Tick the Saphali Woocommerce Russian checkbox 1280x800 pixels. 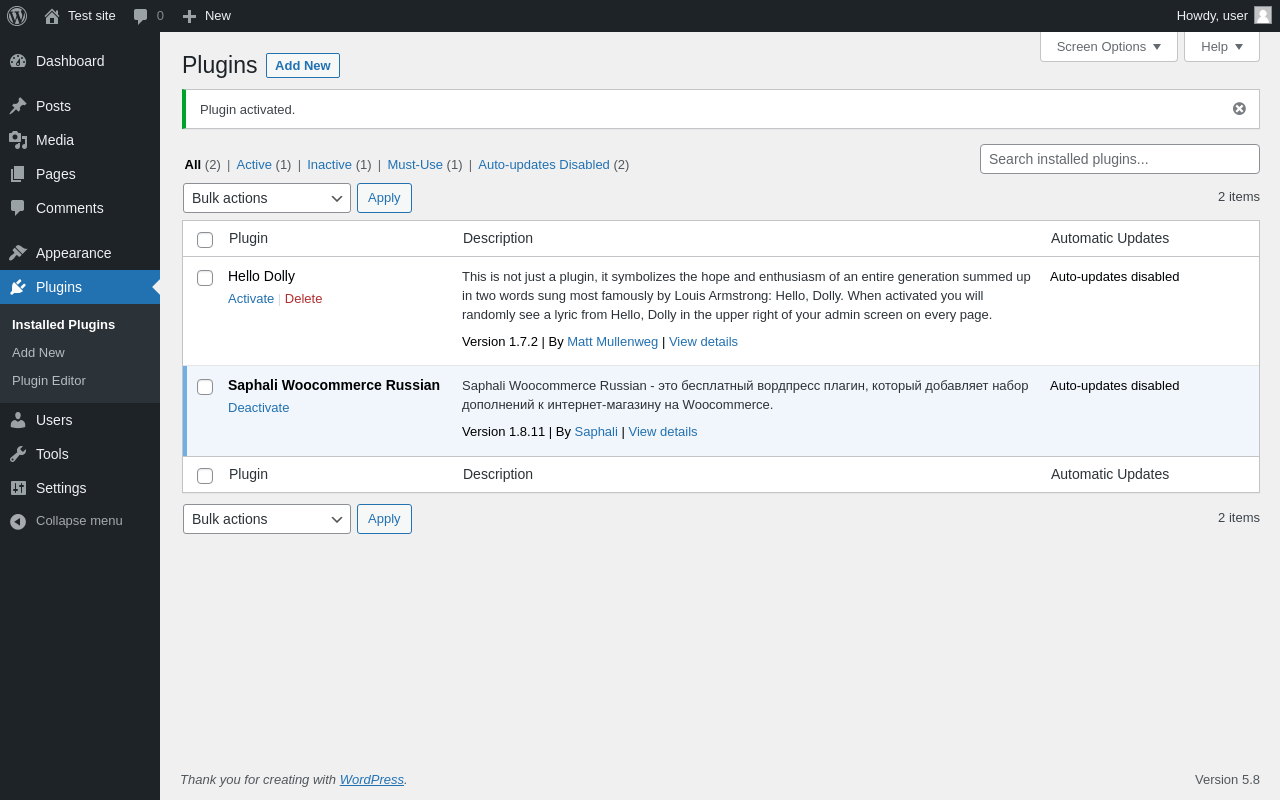point(205,387)
